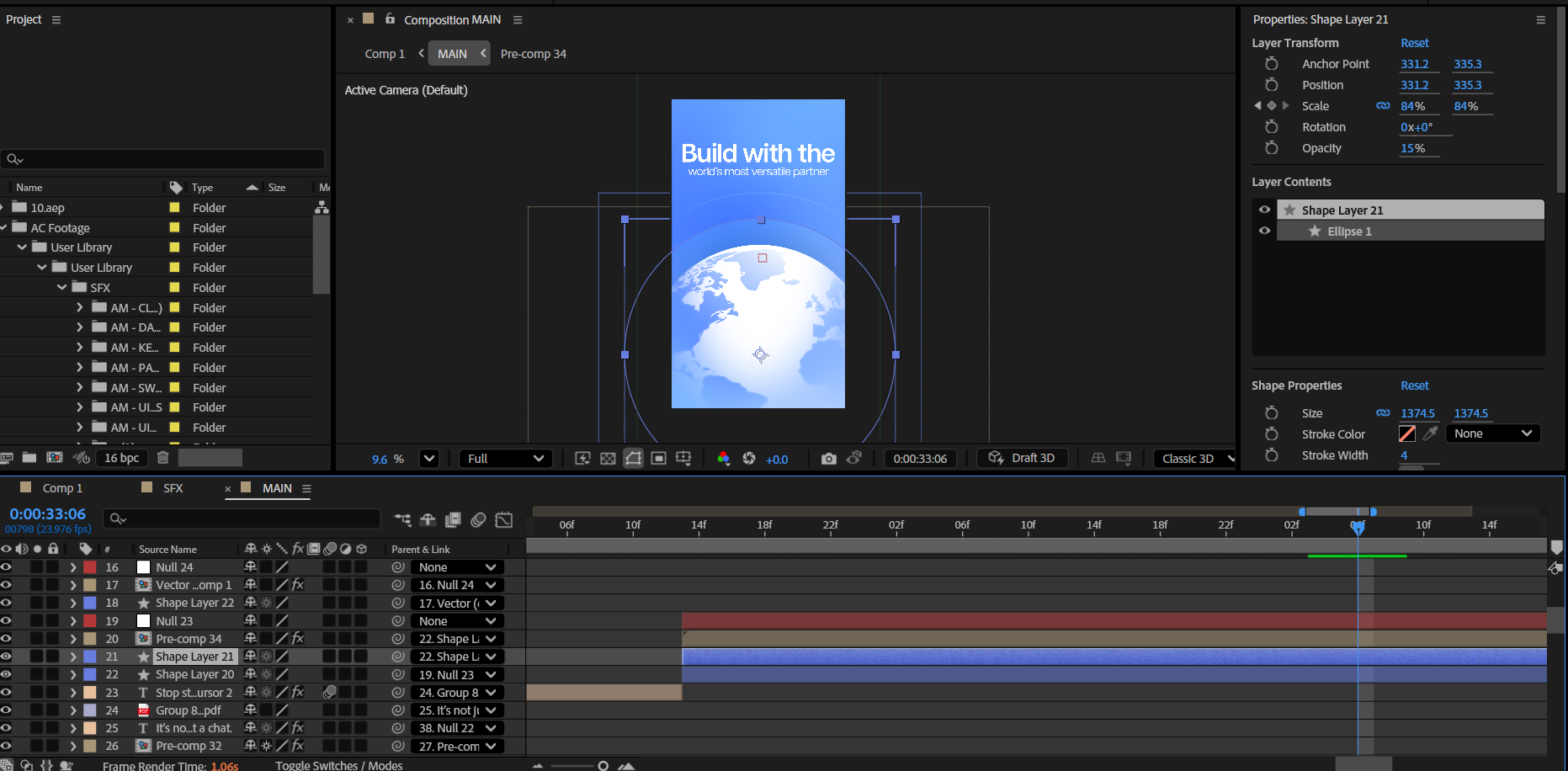Viewport: 1568px width, 771px height.
Task: Open the Stroke Color None dropdown
Action: click(1492, 433)
